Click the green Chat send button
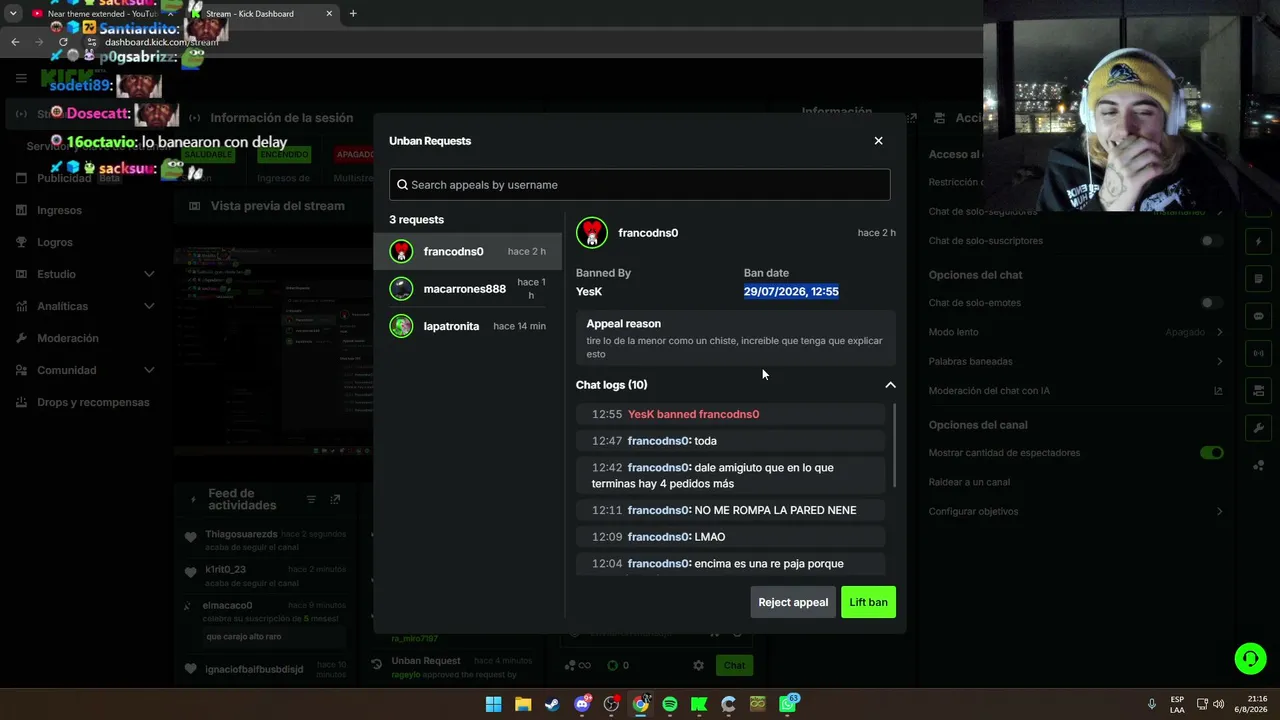This screenshot has width=1280, height=720. coord(735,665)
